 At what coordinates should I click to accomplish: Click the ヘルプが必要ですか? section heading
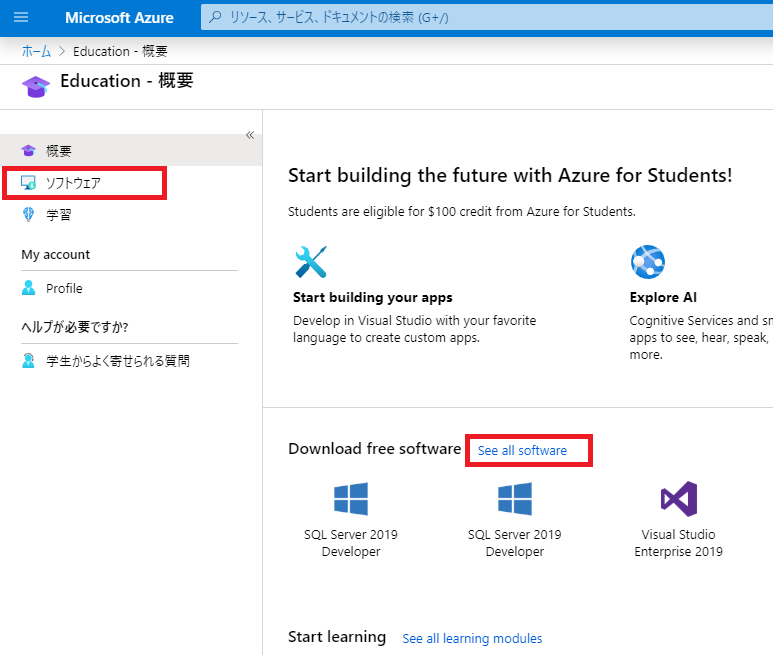click(x=75, y=327)
